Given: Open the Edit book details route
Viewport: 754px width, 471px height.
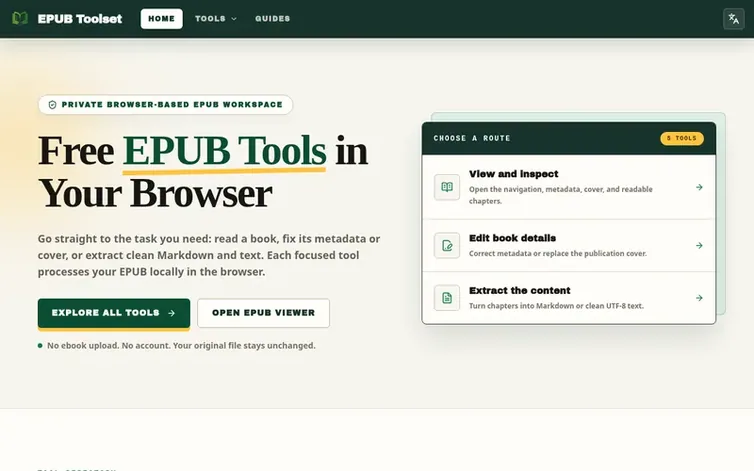Looking at the screenshot, I should (569, 245).
